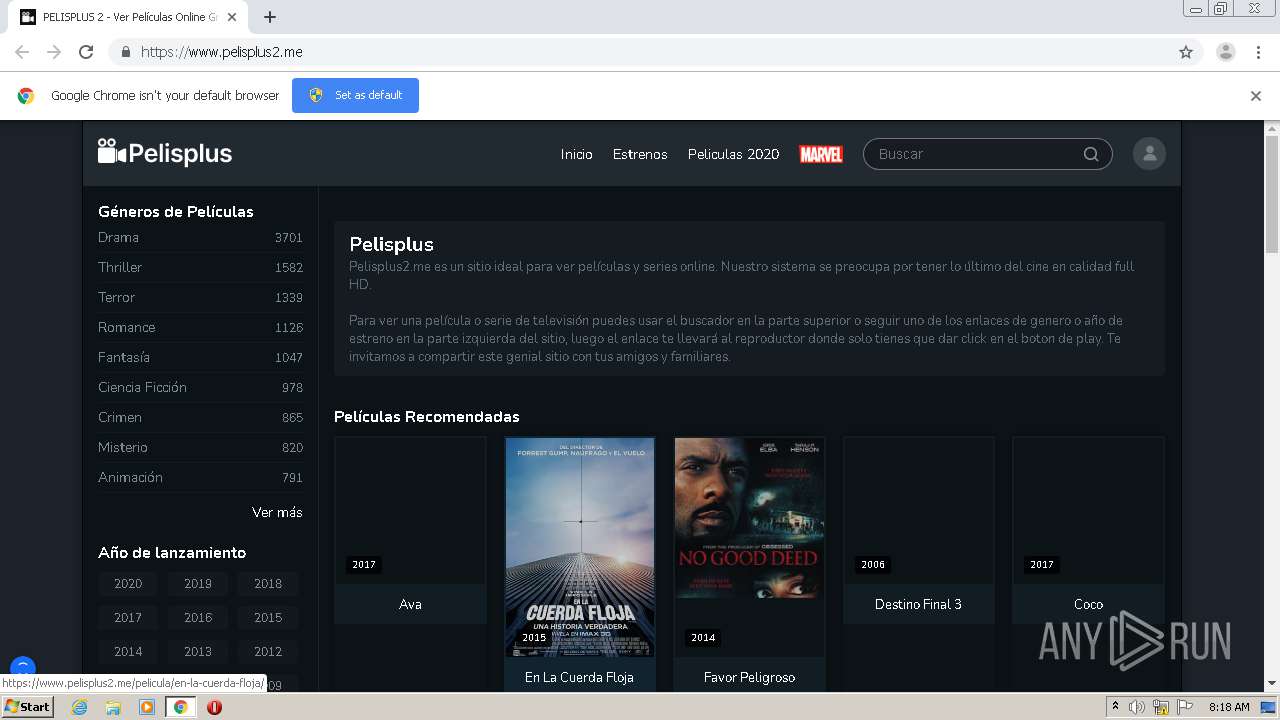Open Thriller genre link
1280x720 pixels.
[x=200, y=267]
